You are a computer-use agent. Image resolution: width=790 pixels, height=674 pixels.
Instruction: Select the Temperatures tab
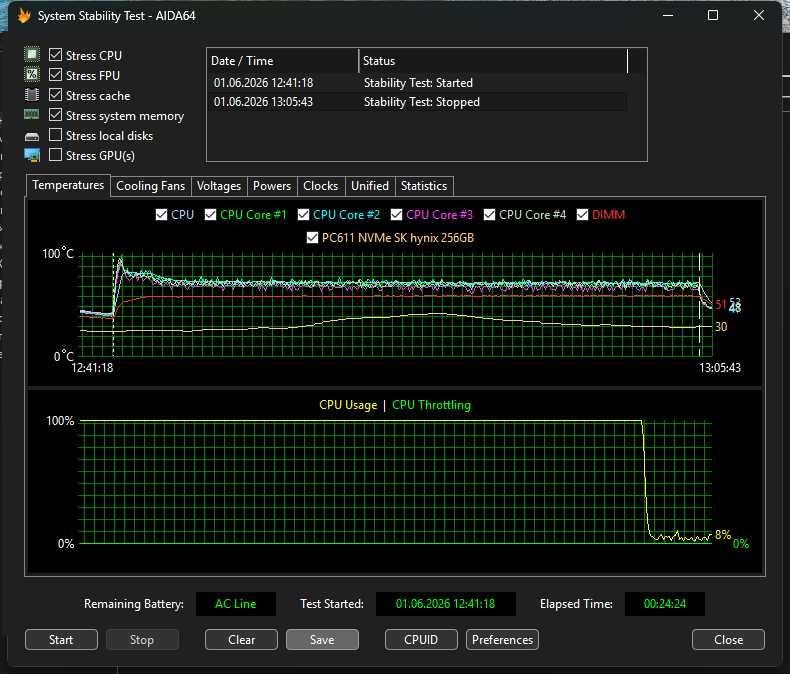[68, 185]
